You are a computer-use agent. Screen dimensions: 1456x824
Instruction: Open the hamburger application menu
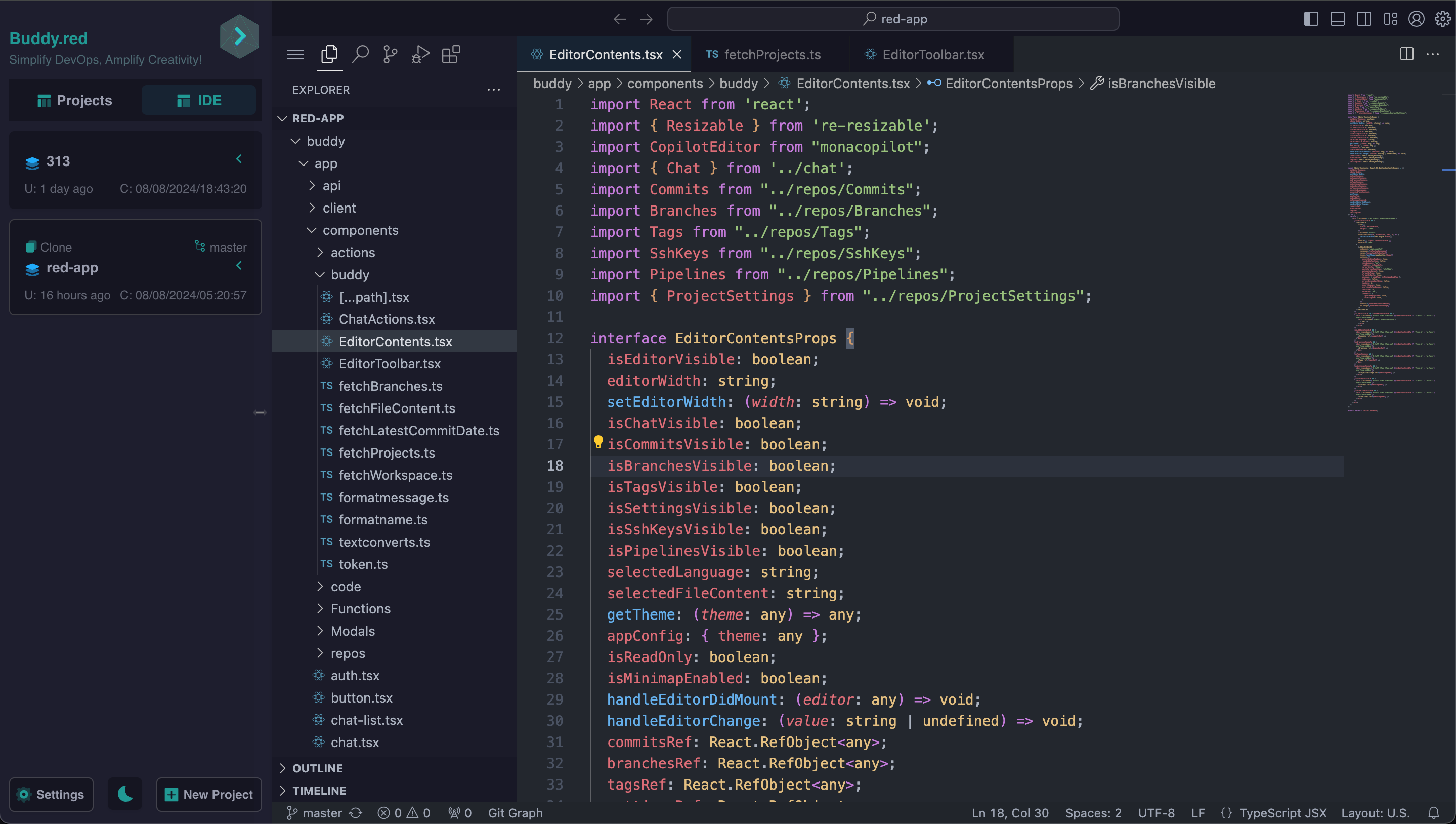[295, 54]
